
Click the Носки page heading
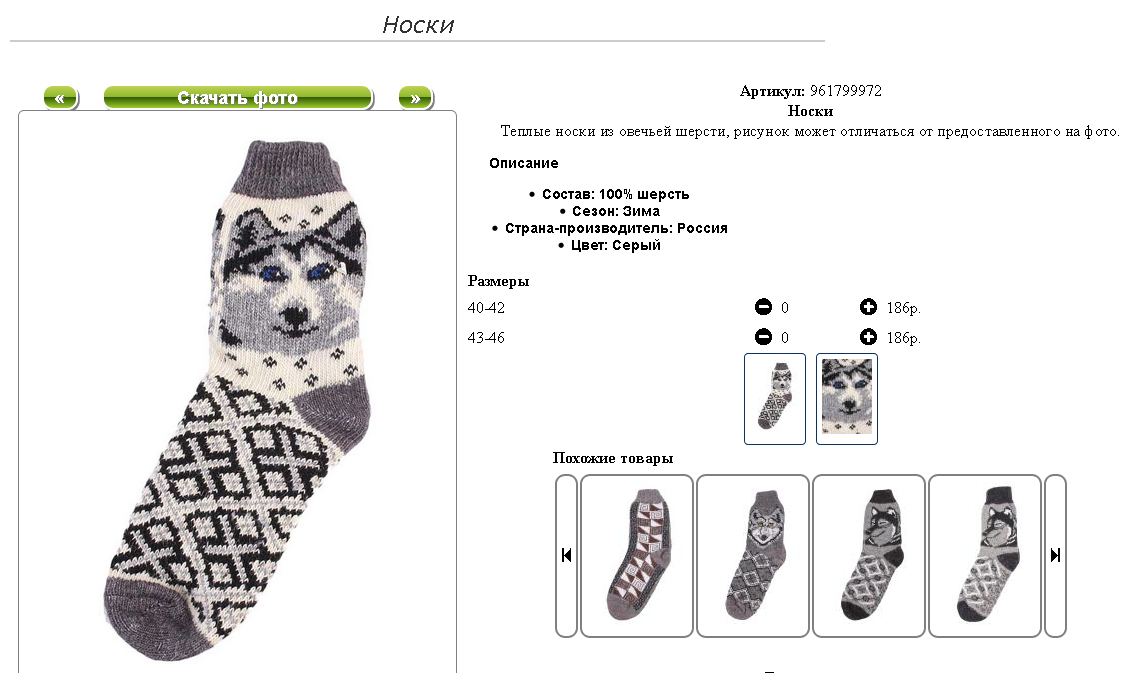click(418, 24)
